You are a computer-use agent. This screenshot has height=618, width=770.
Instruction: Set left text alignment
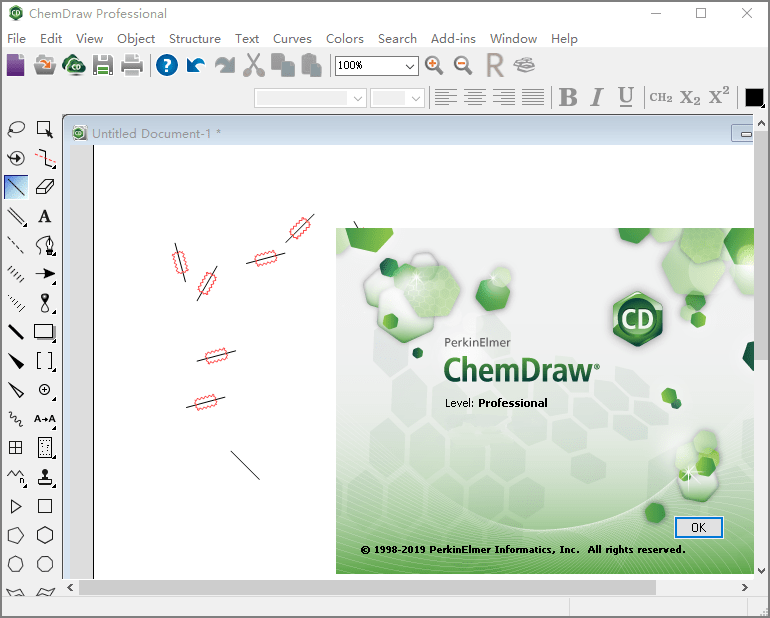(x=445, y=97)
